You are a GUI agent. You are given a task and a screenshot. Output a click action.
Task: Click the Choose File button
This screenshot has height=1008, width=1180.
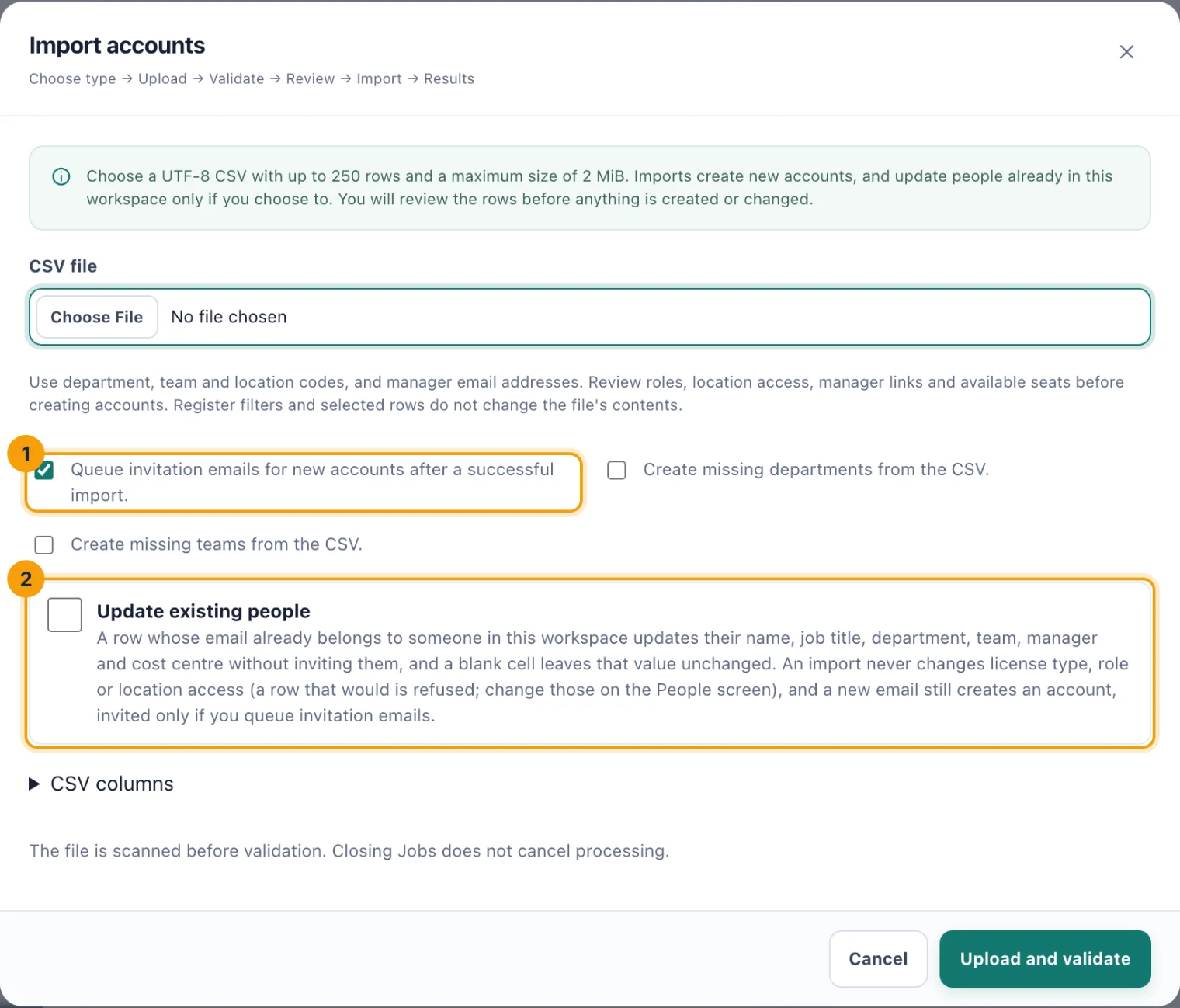[97, 317]
